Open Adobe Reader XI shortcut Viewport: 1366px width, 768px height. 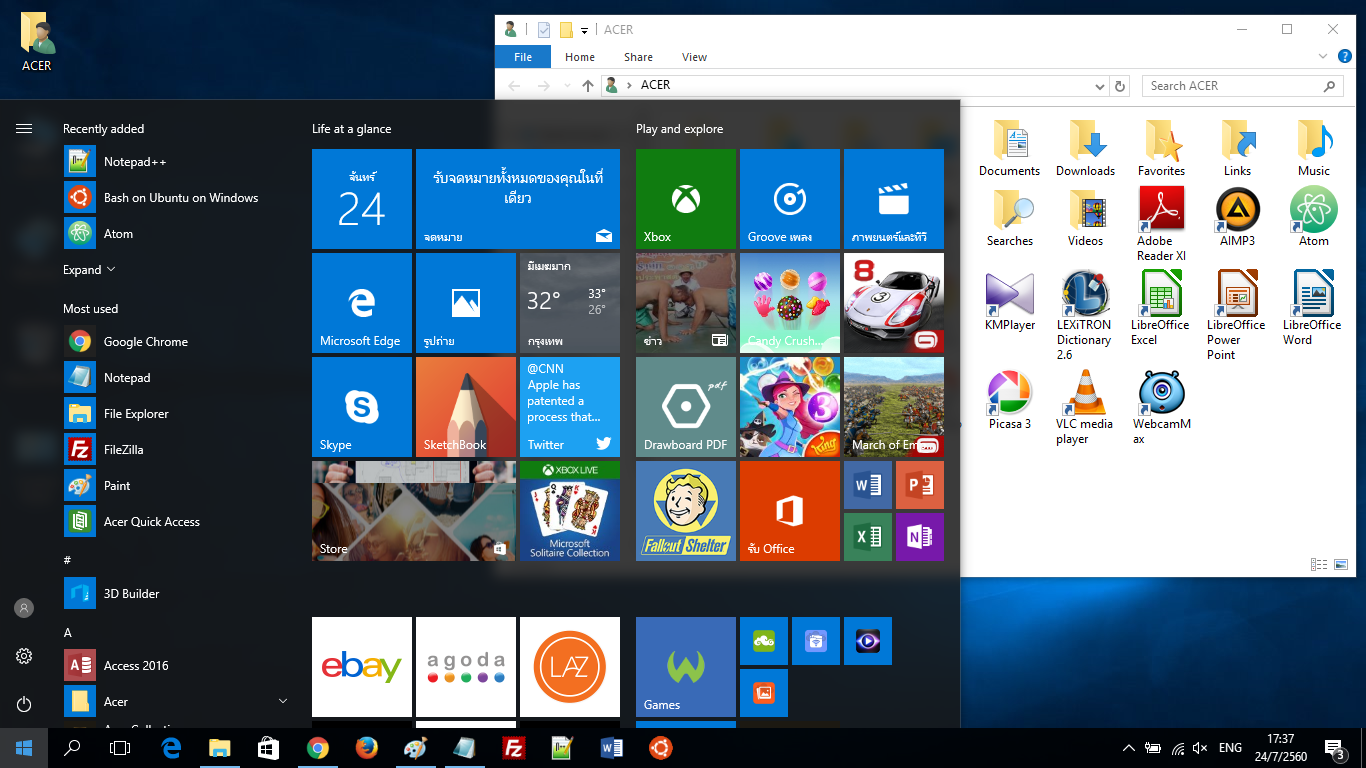(1161, 226)
